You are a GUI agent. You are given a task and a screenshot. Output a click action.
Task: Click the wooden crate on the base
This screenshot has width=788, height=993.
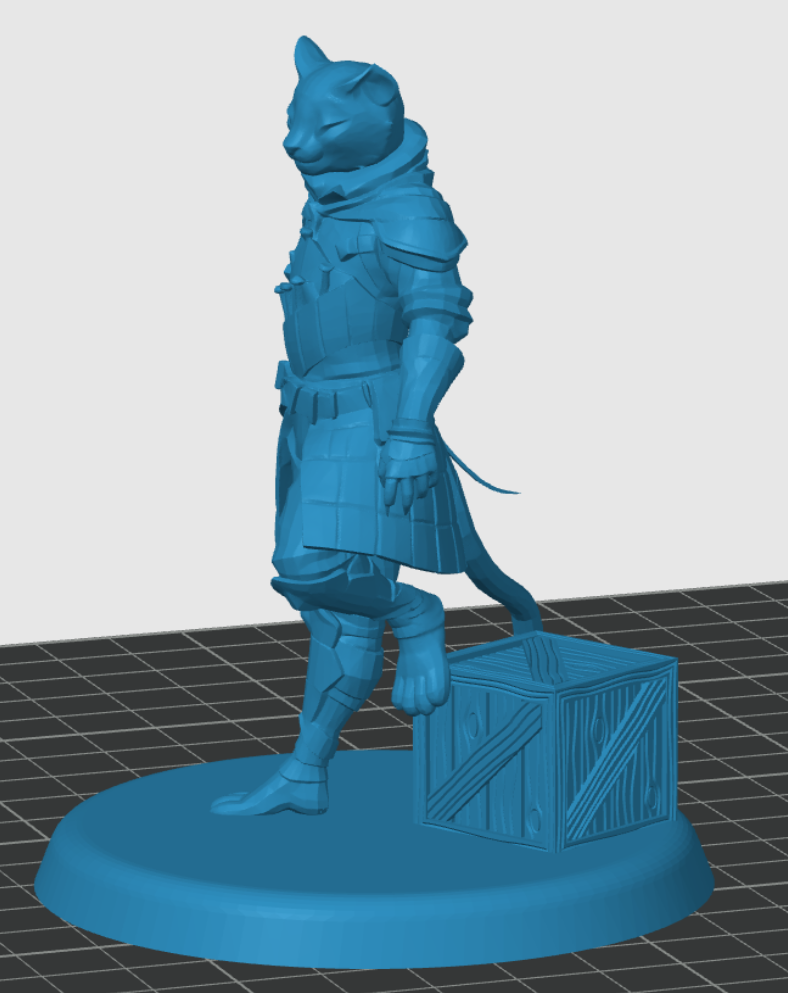pyautogui.click(x=546, y=740)
